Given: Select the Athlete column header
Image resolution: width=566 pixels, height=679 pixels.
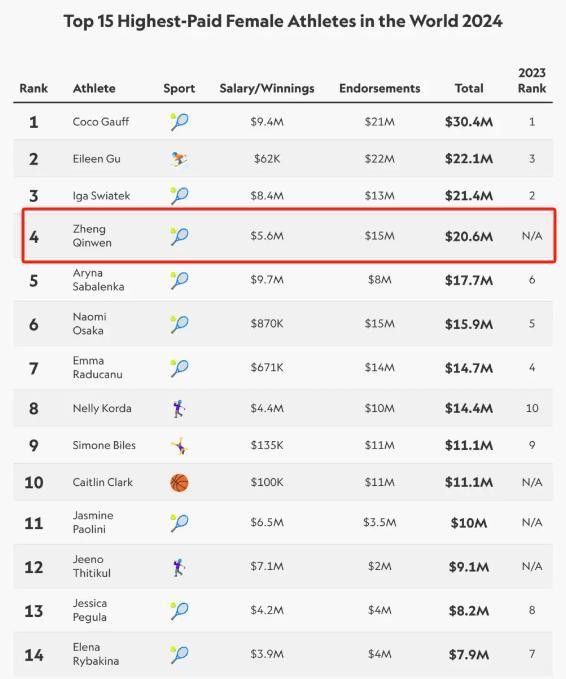Looking at the screenshot, I should pos(94,88).
